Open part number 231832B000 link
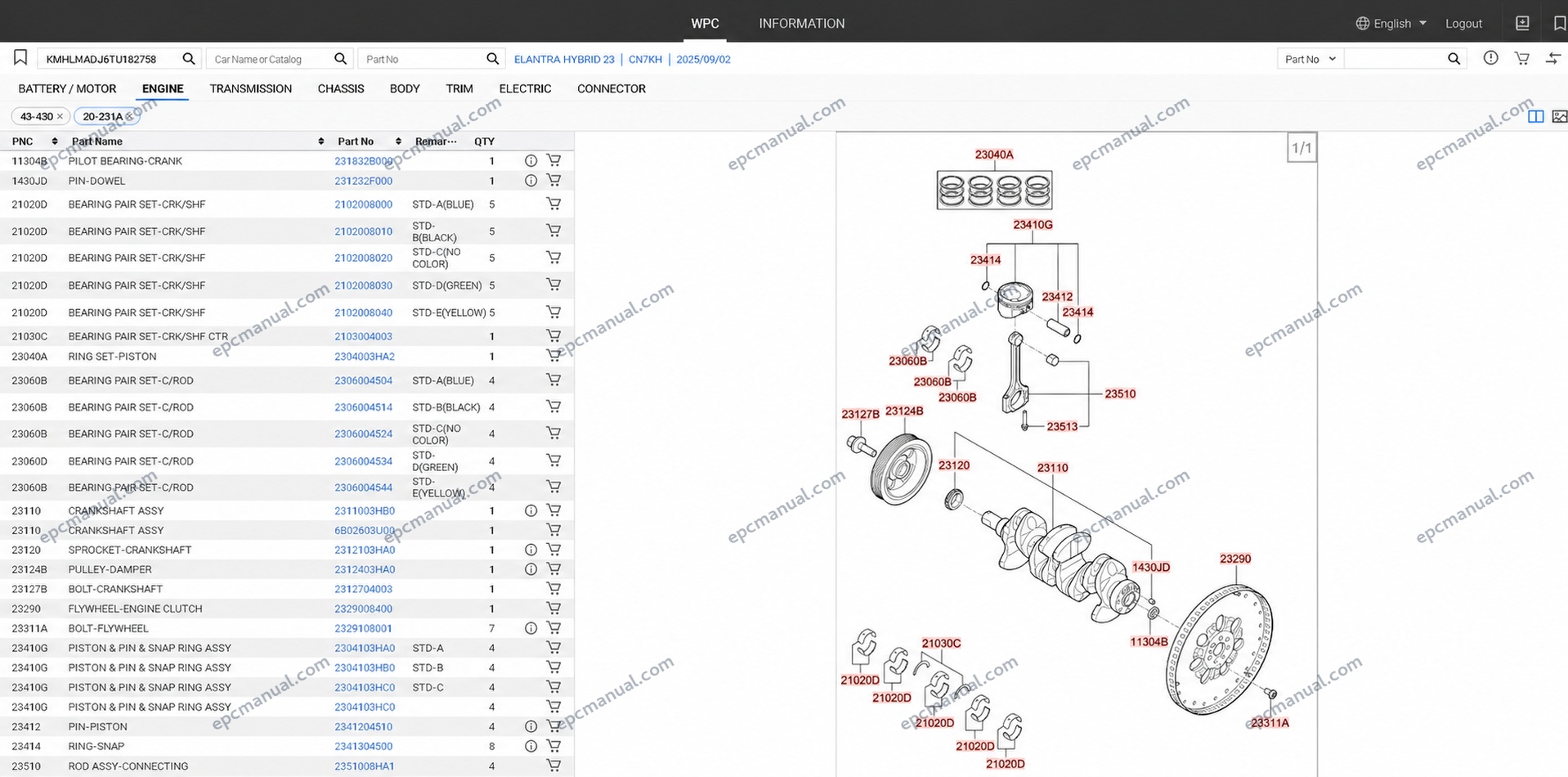 click(x=364, y=161)
